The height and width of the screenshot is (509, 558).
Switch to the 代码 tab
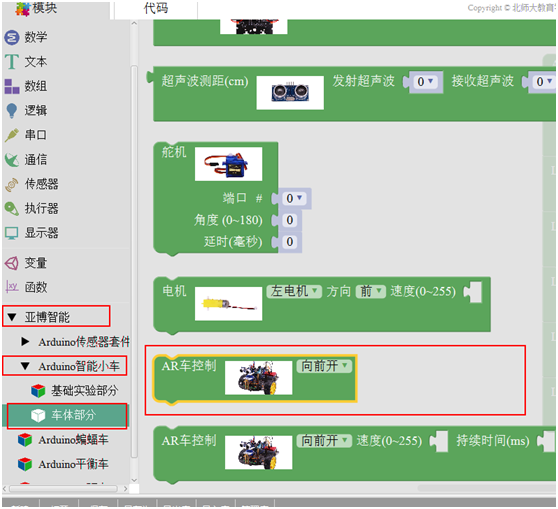click(156, 8)
